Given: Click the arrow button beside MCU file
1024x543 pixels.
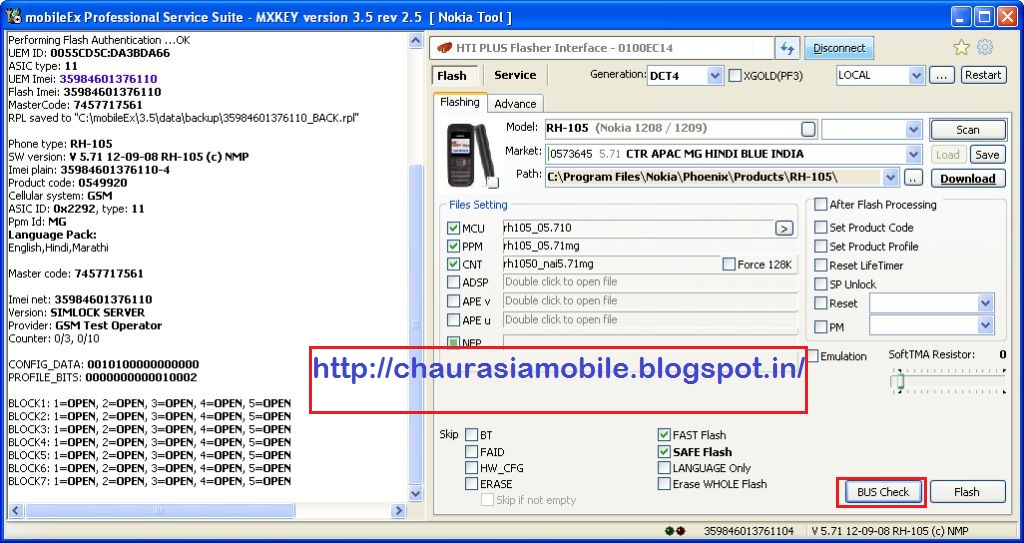Looking at the screenshot, I should click(x=784, y=228).
